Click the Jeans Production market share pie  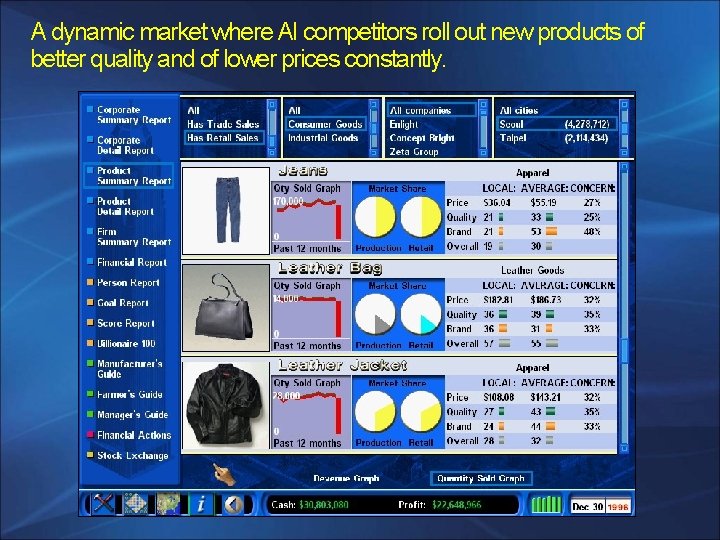tap(375, 217)
